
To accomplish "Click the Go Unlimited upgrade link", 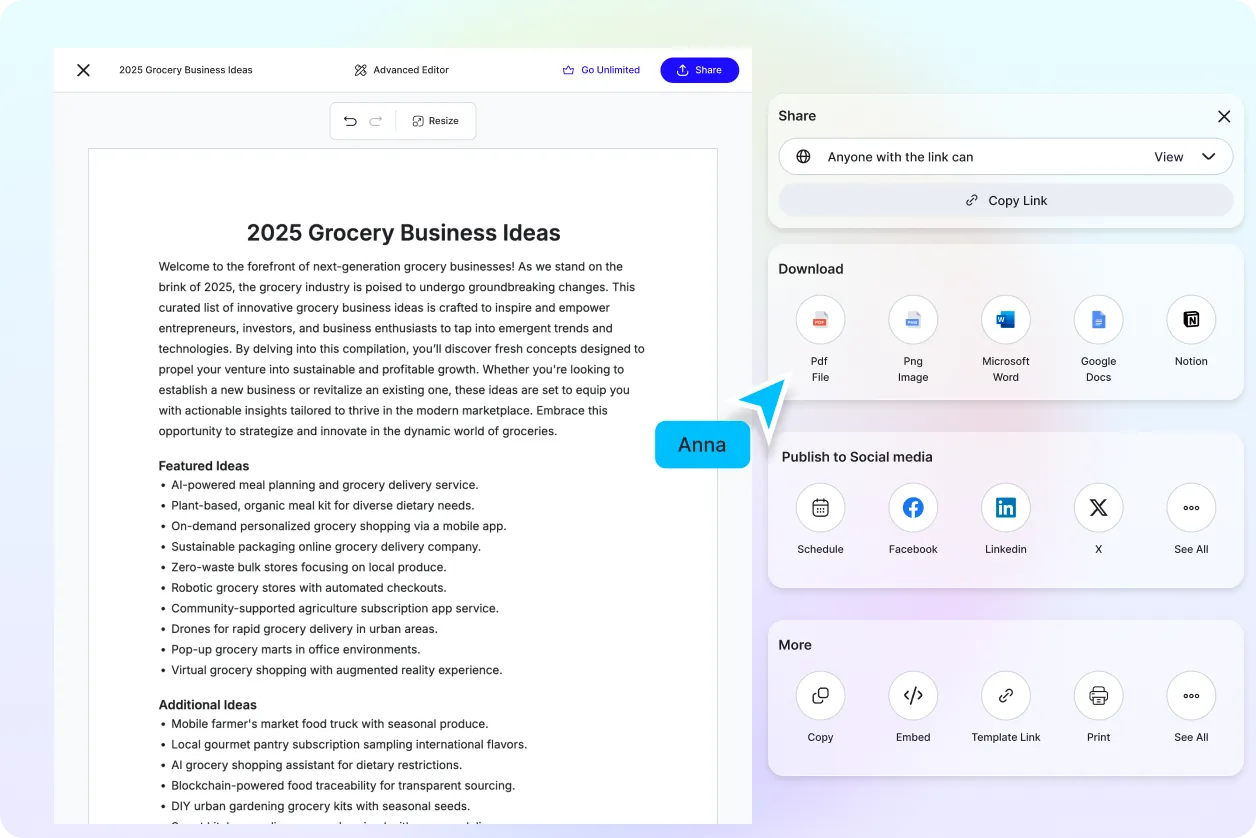I will (601, 70).
